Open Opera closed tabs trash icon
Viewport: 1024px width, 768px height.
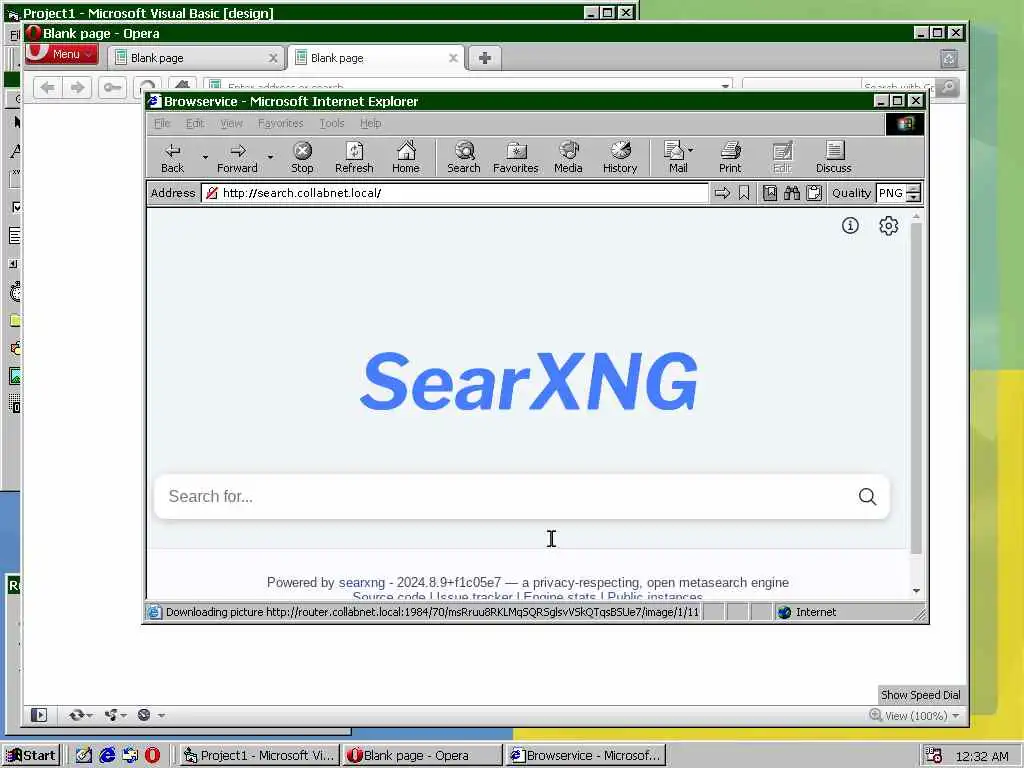point(949,59)
